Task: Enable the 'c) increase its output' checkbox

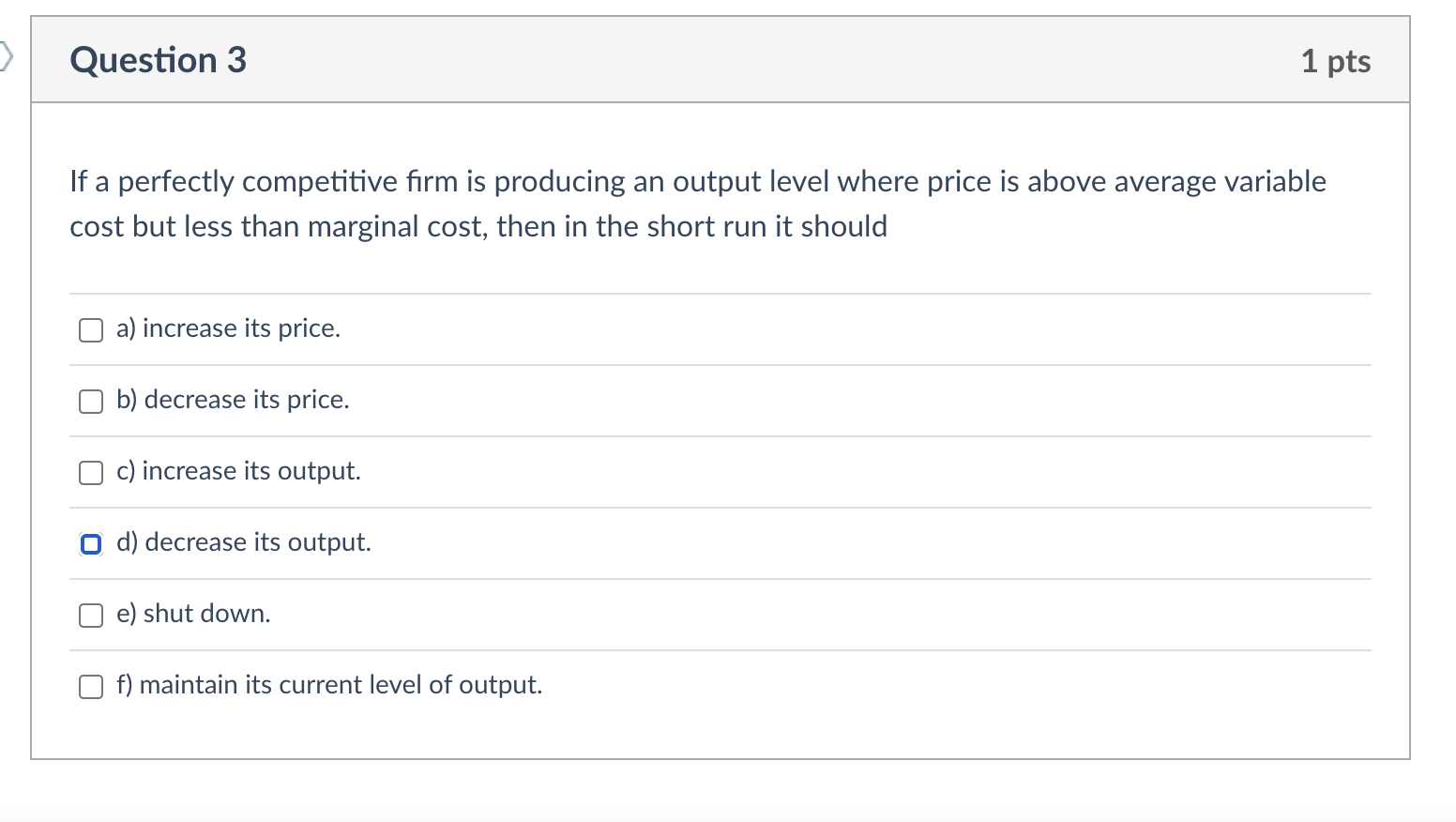Action: click(x=91, y=473)
